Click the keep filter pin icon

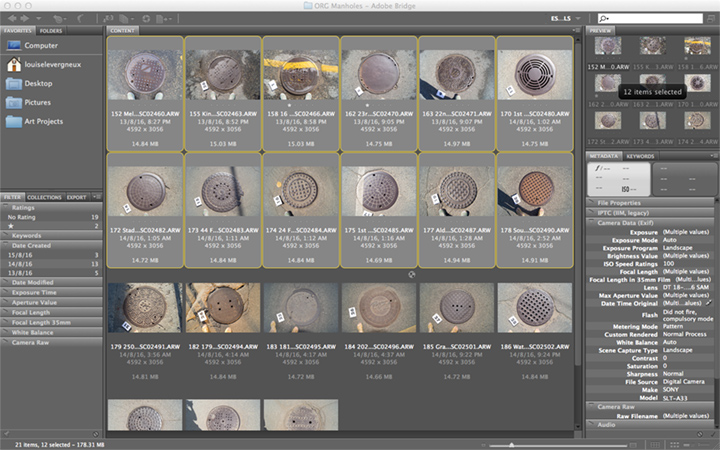point(6,434)
